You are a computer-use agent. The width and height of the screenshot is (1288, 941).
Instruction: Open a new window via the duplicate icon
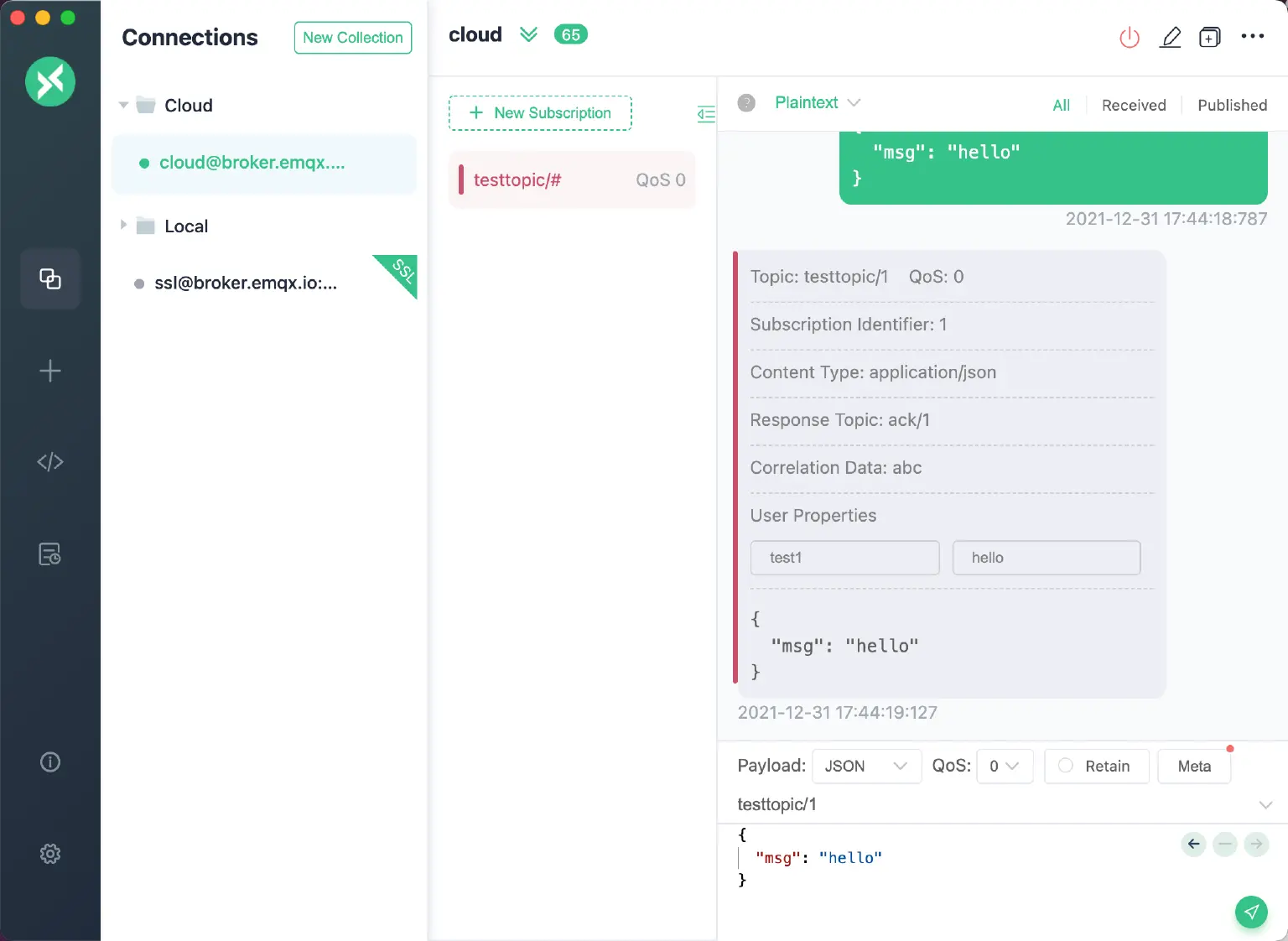pos(1210,38)
